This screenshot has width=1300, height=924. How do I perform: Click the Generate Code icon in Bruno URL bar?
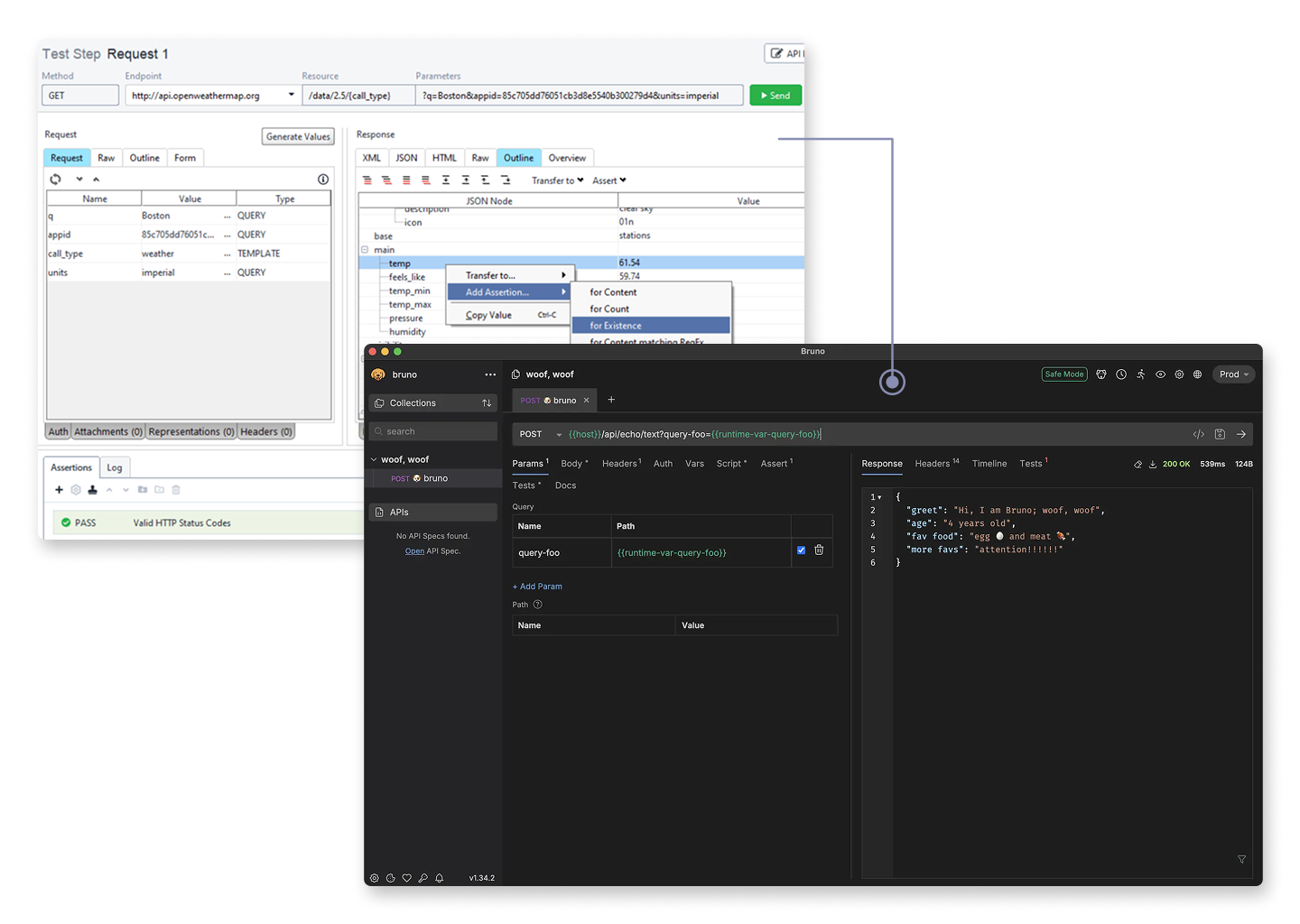point(1199,434)
